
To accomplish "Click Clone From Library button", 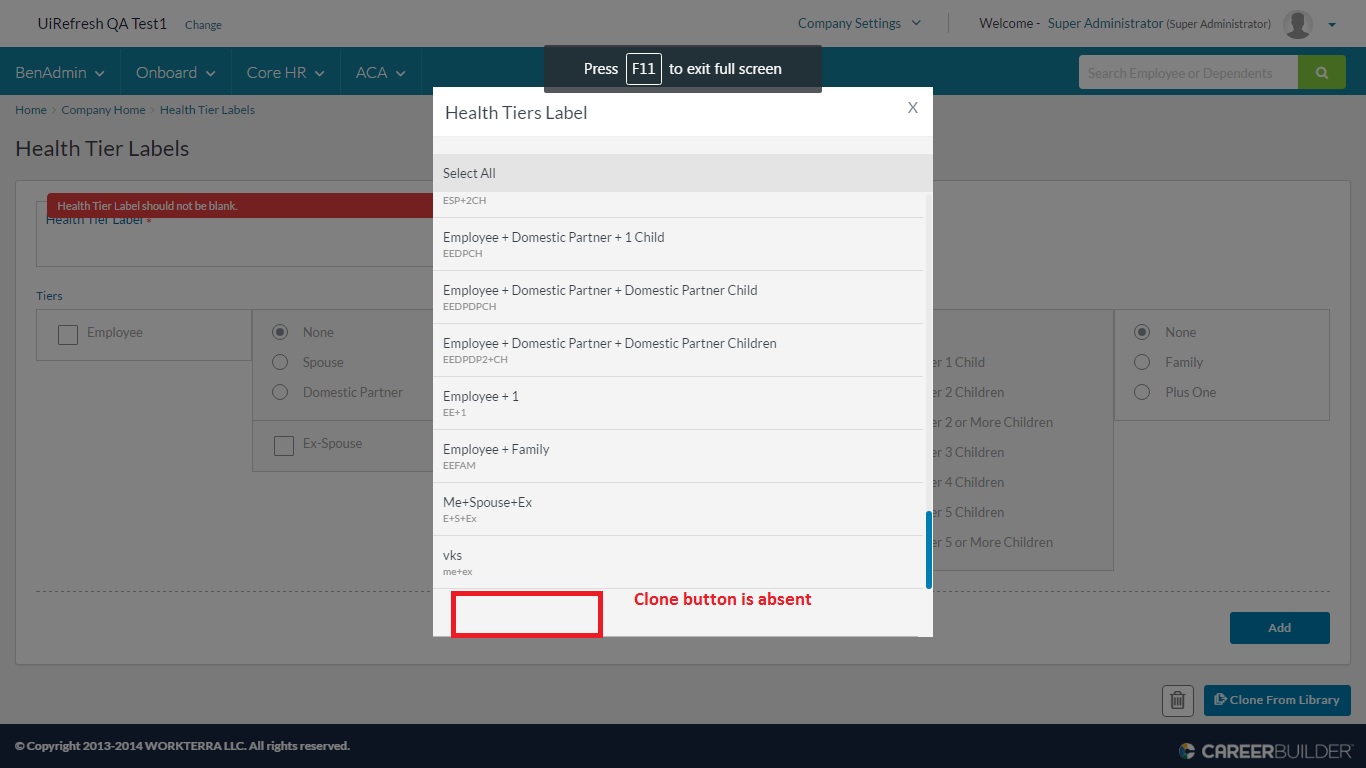I will tap(1277, 700).
